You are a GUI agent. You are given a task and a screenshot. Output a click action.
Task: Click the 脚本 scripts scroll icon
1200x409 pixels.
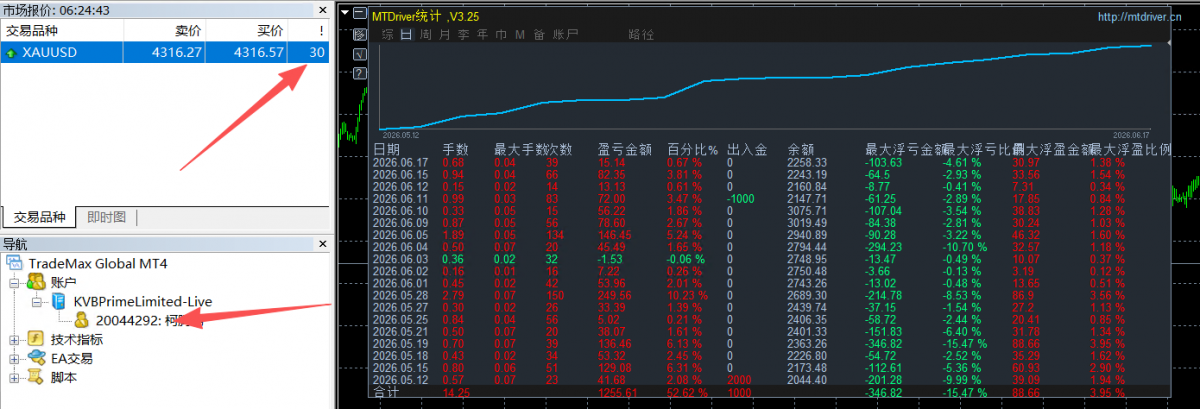[x=36, y=377]
